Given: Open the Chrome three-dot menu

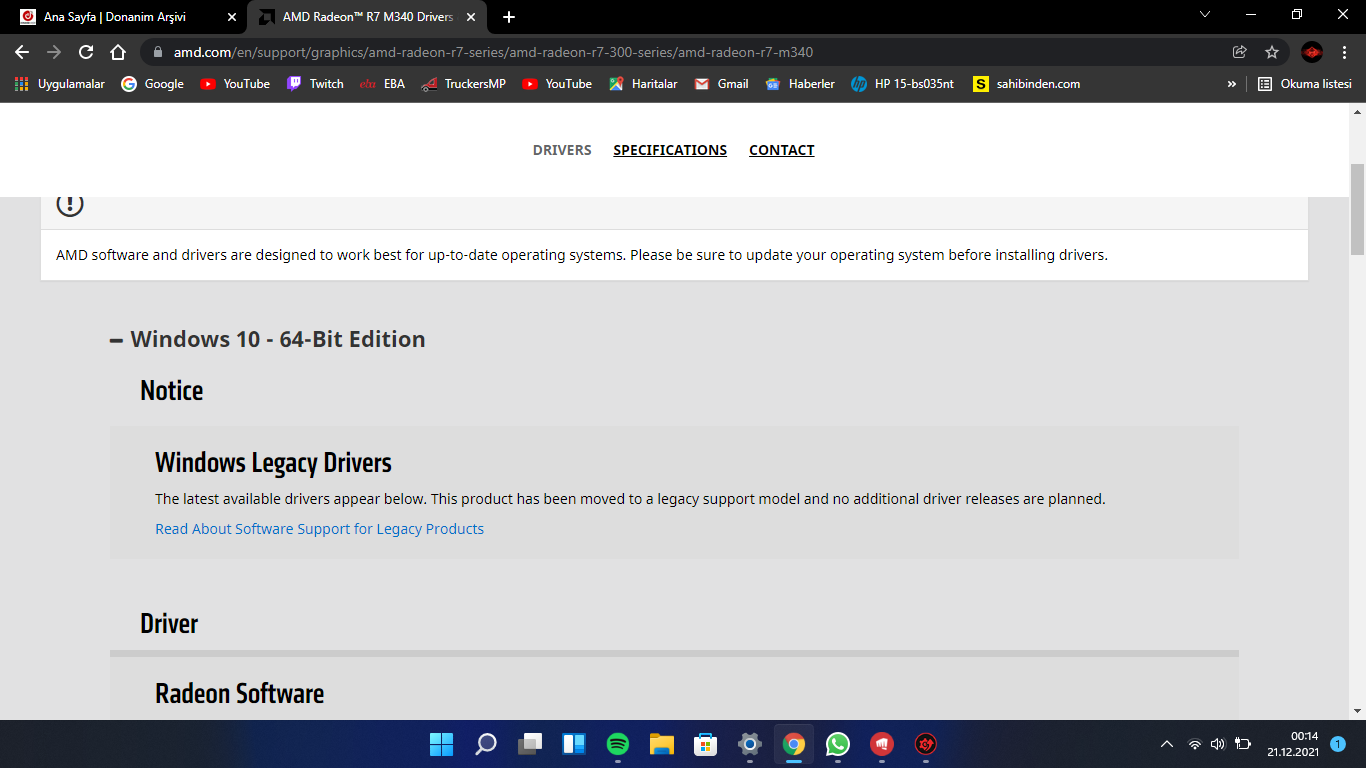Looking at the screenshot, I should coord(1344,52).
